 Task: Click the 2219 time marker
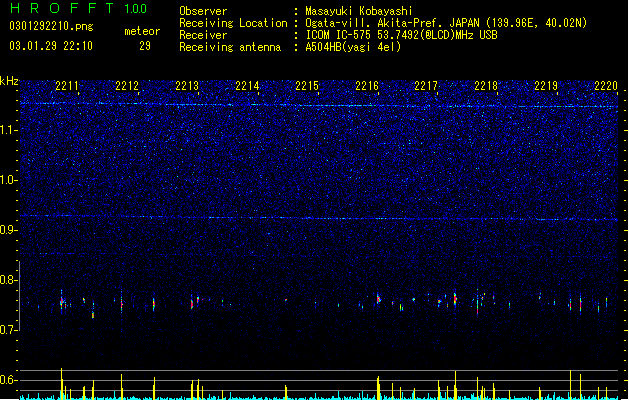pyautogui.click(x=546, y=86)
